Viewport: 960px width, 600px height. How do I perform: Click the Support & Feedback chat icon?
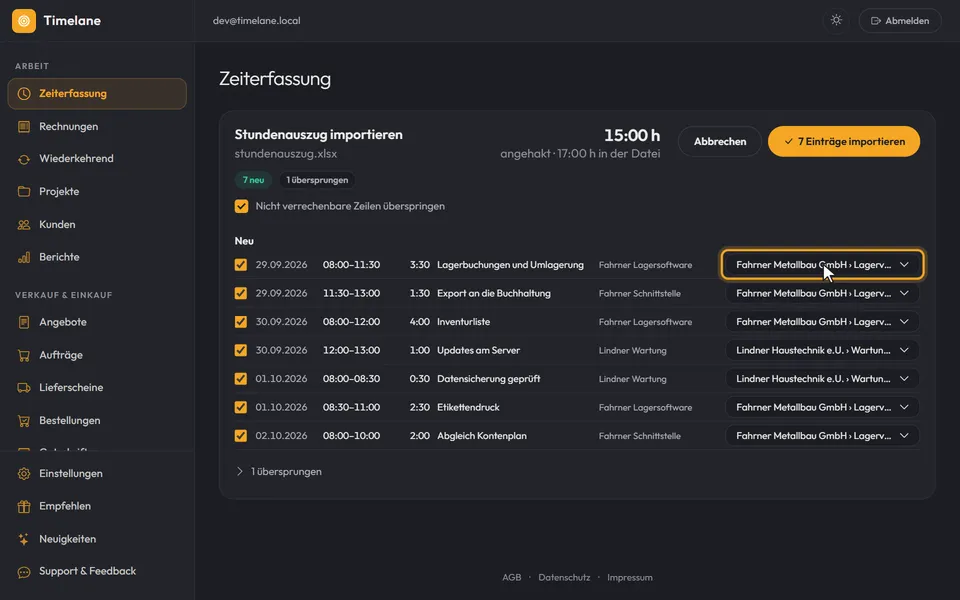(x=24, y=572)
